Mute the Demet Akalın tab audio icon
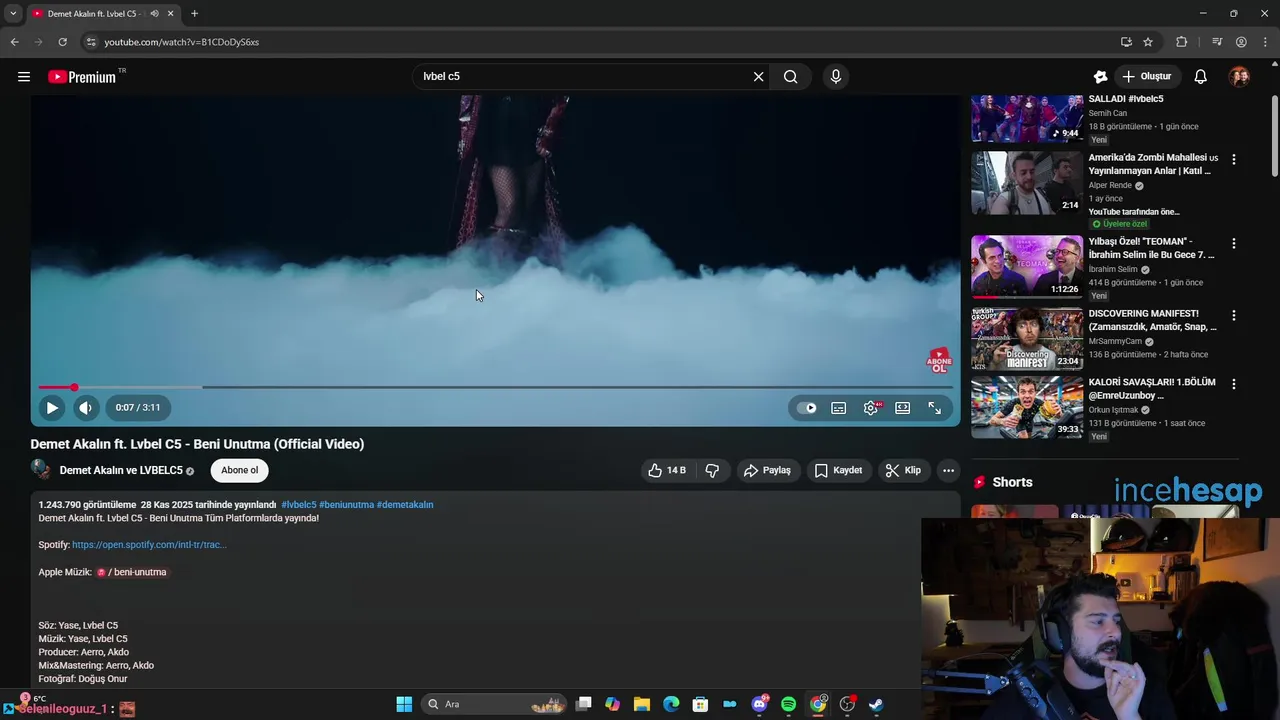Image resolution: width=1280 pixels, height=720 pixels. (x=154, y=13)
